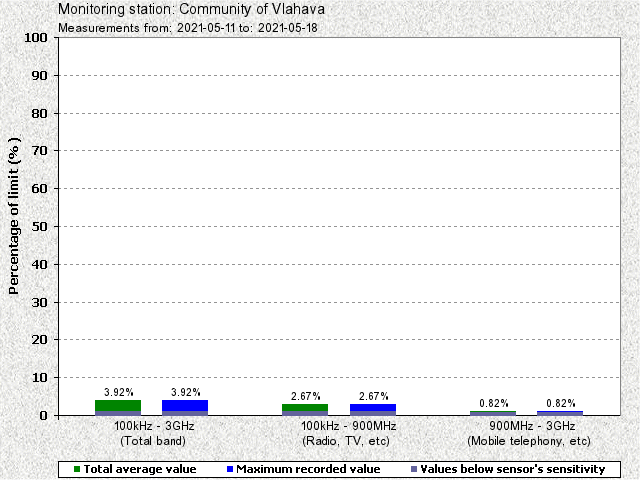Click the 90 y-axis tick label
This screenshot has height=480, width=640.
[x=40, y=76]
